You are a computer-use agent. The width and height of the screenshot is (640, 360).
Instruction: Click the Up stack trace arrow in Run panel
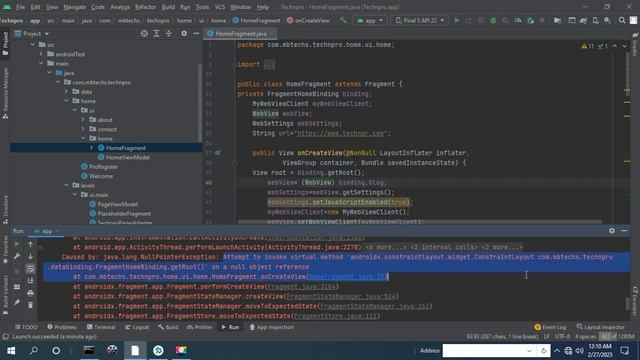click(x=30, y=244)
